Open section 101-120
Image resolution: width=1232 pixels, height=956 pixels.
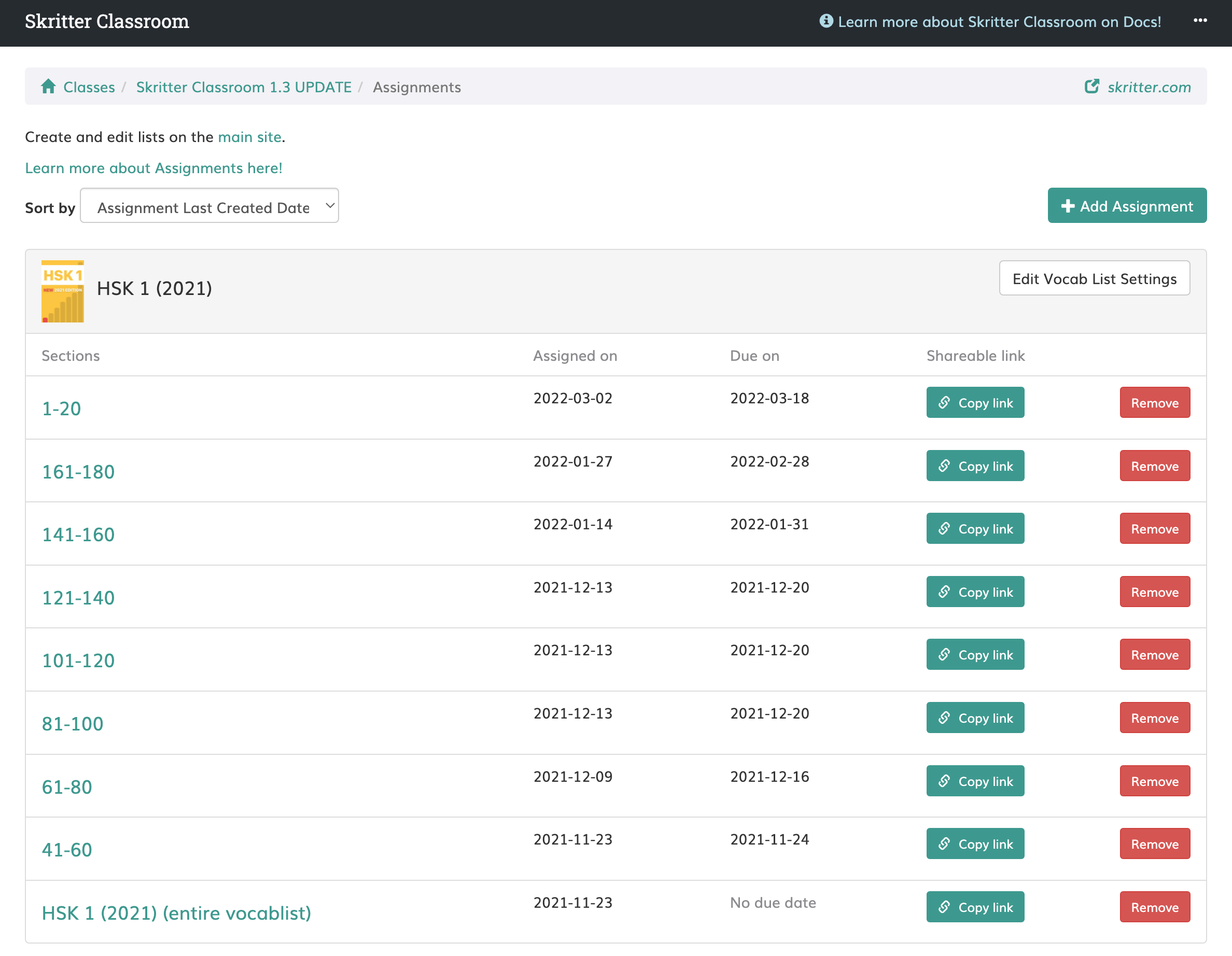click(78, 660)
